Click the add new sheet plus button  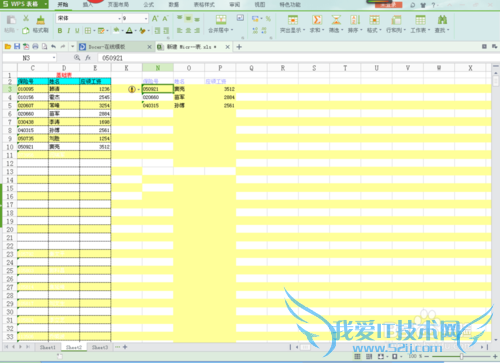(x=125, y=347)
